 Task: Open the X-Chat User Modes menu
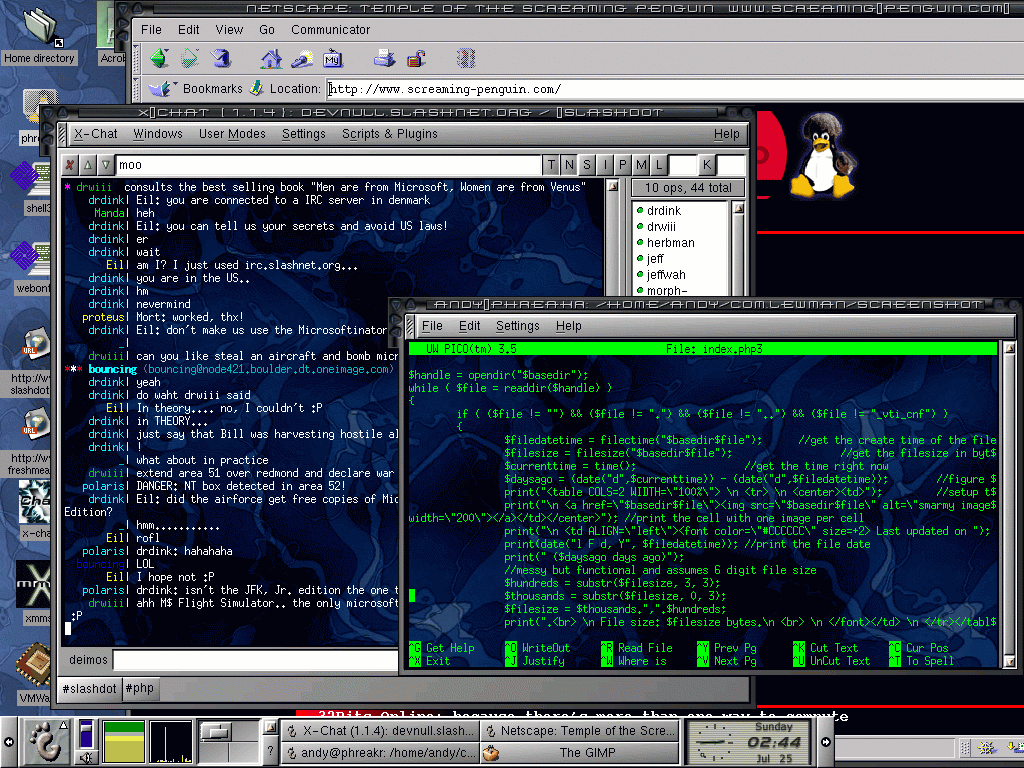click(232, 134)
